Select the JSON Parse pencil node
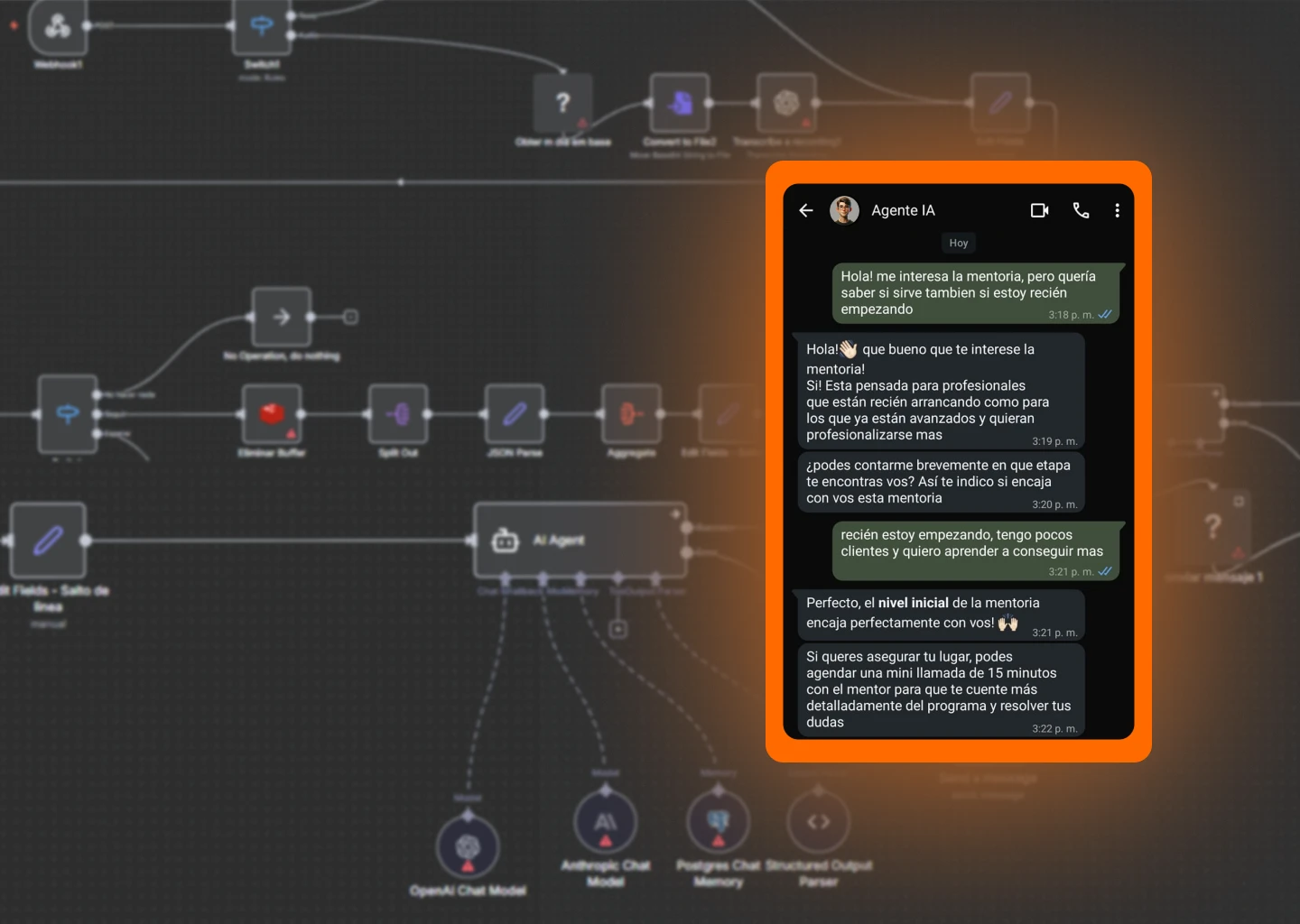1300x924 pixels. click(515, 414)
